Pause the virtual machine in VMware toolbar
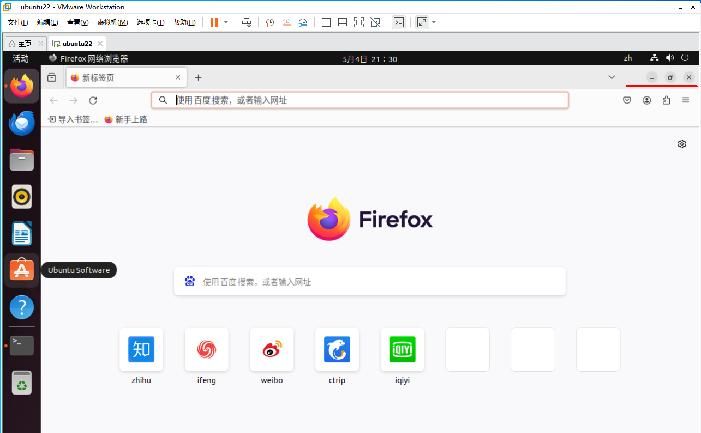The image size is (701, 433). 214,22
